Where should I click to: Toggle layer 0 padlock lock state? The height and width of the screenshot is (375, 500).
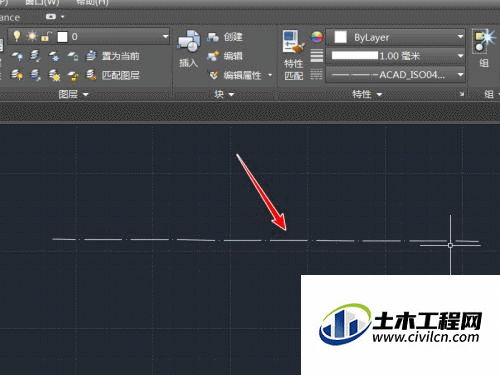coord(46,36)
